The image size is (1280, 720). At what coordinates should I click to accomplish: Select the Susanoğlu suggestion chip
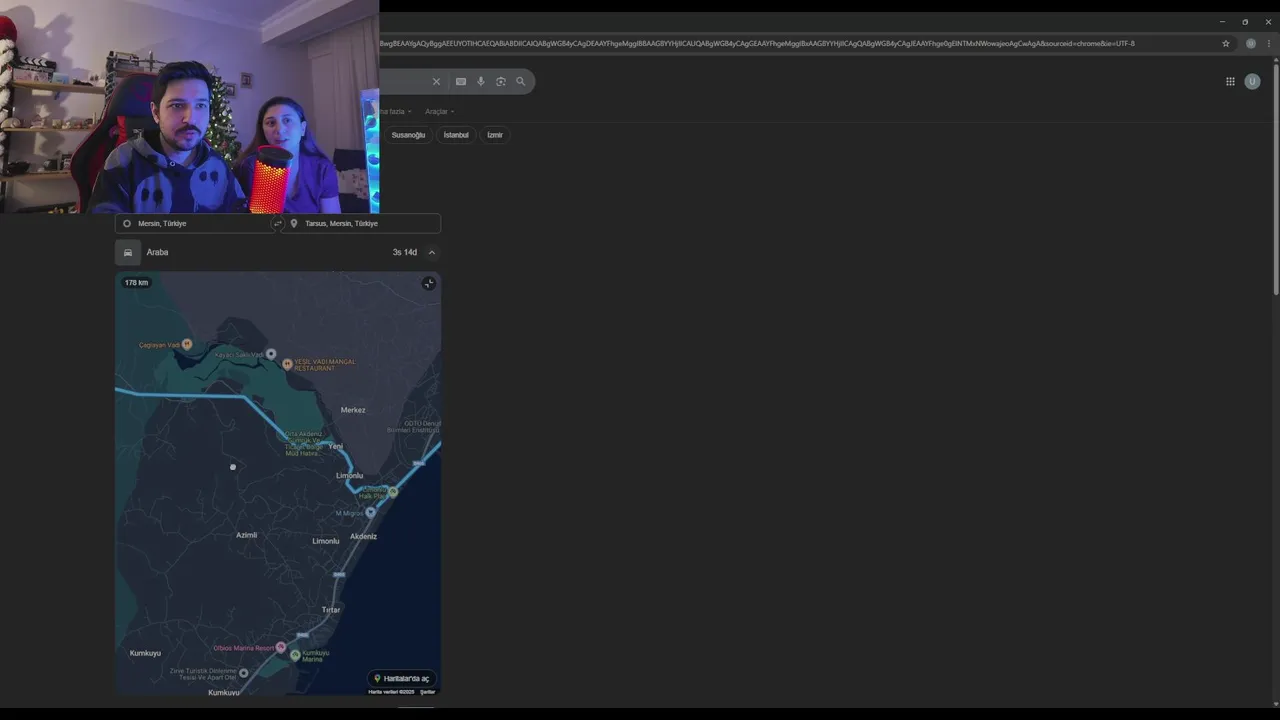pos(408,135)
